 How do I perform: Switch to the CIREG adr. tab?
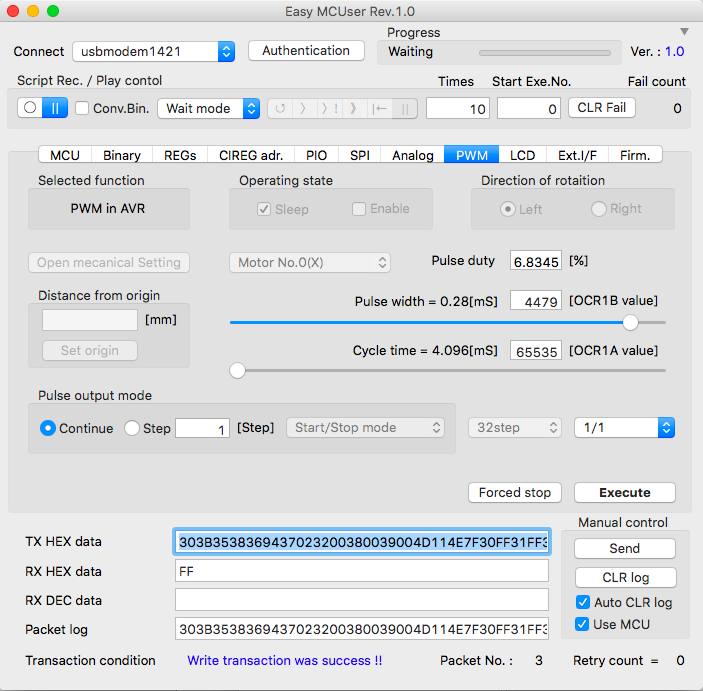coord(251,155)
